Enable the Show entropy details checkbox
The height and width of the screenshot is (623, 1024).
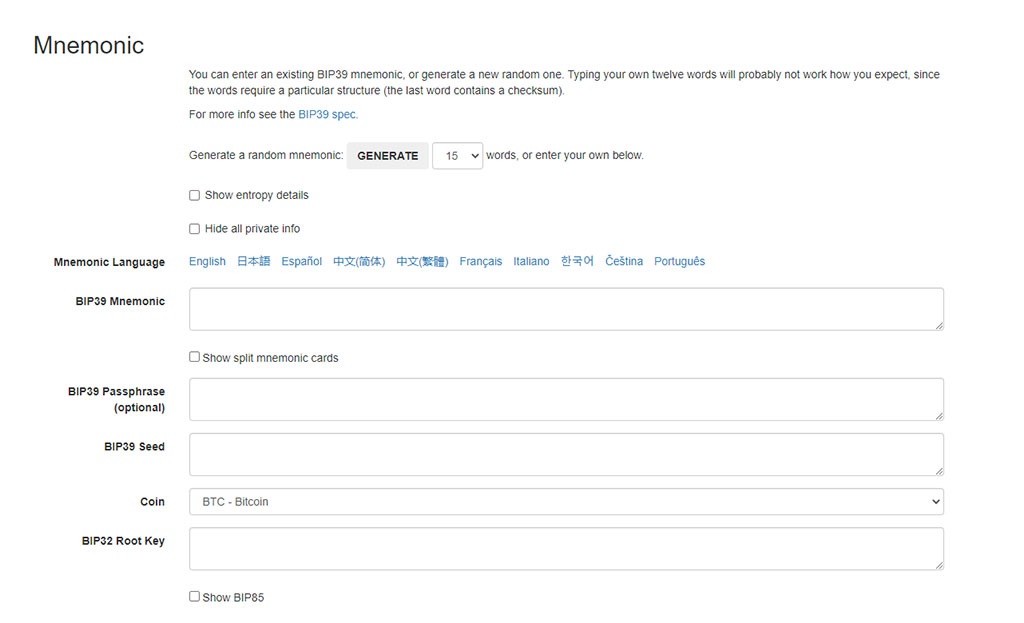195,195
